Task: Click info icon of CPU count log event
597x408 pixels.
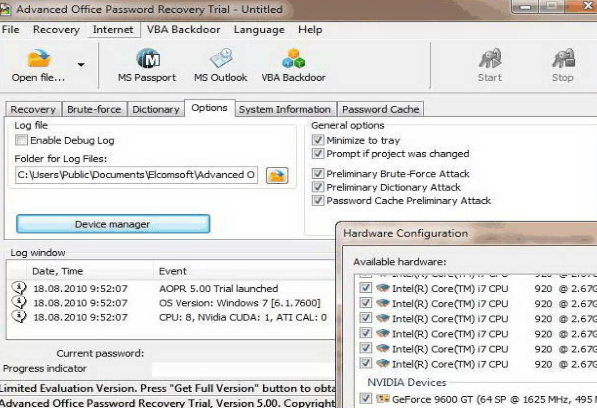Action: [19, 317]
